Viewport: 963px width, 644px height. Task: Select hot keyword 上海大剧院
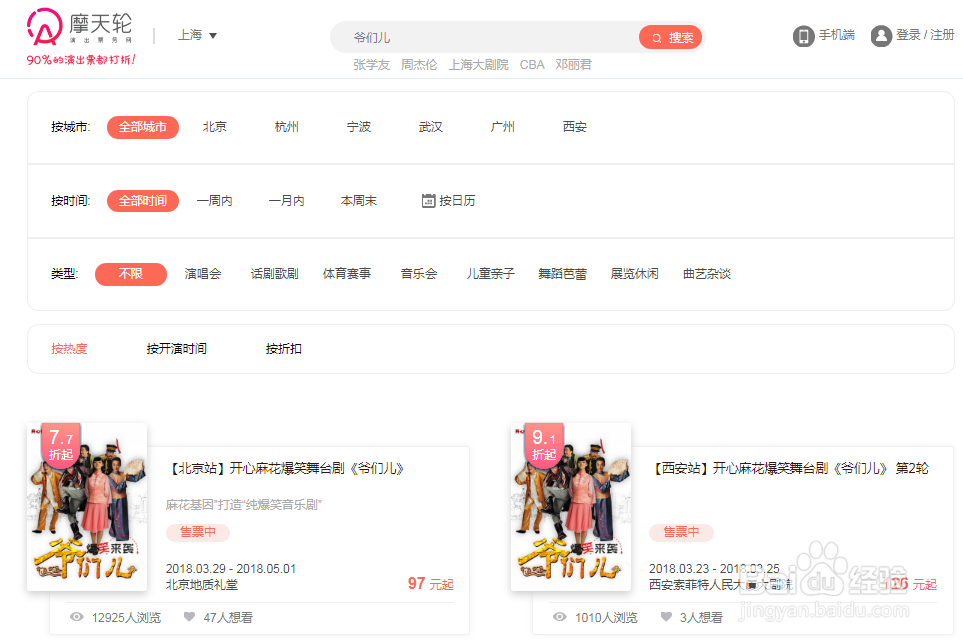click(x=478, y=64)
